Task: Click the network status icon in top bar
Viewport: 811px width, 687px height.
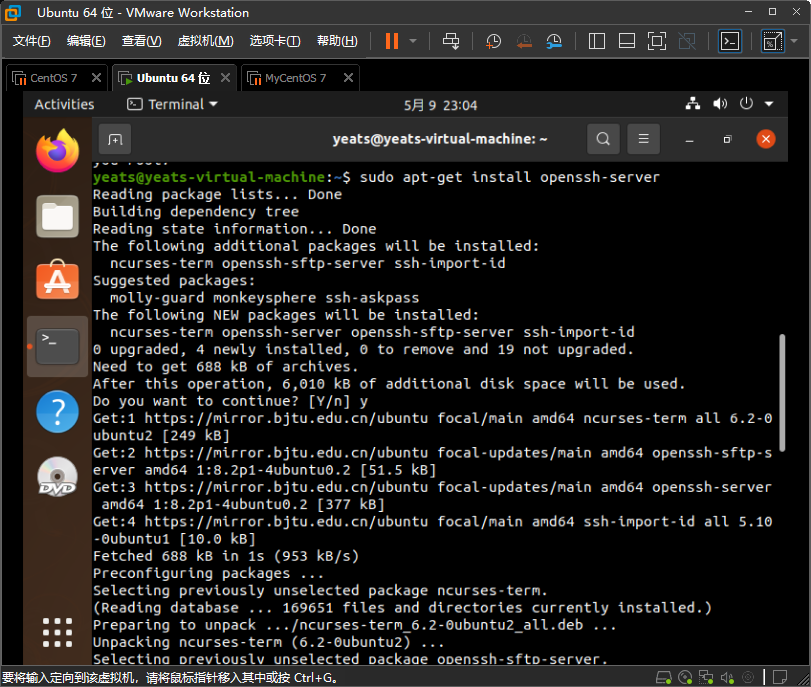Action: tap(693, 104)
